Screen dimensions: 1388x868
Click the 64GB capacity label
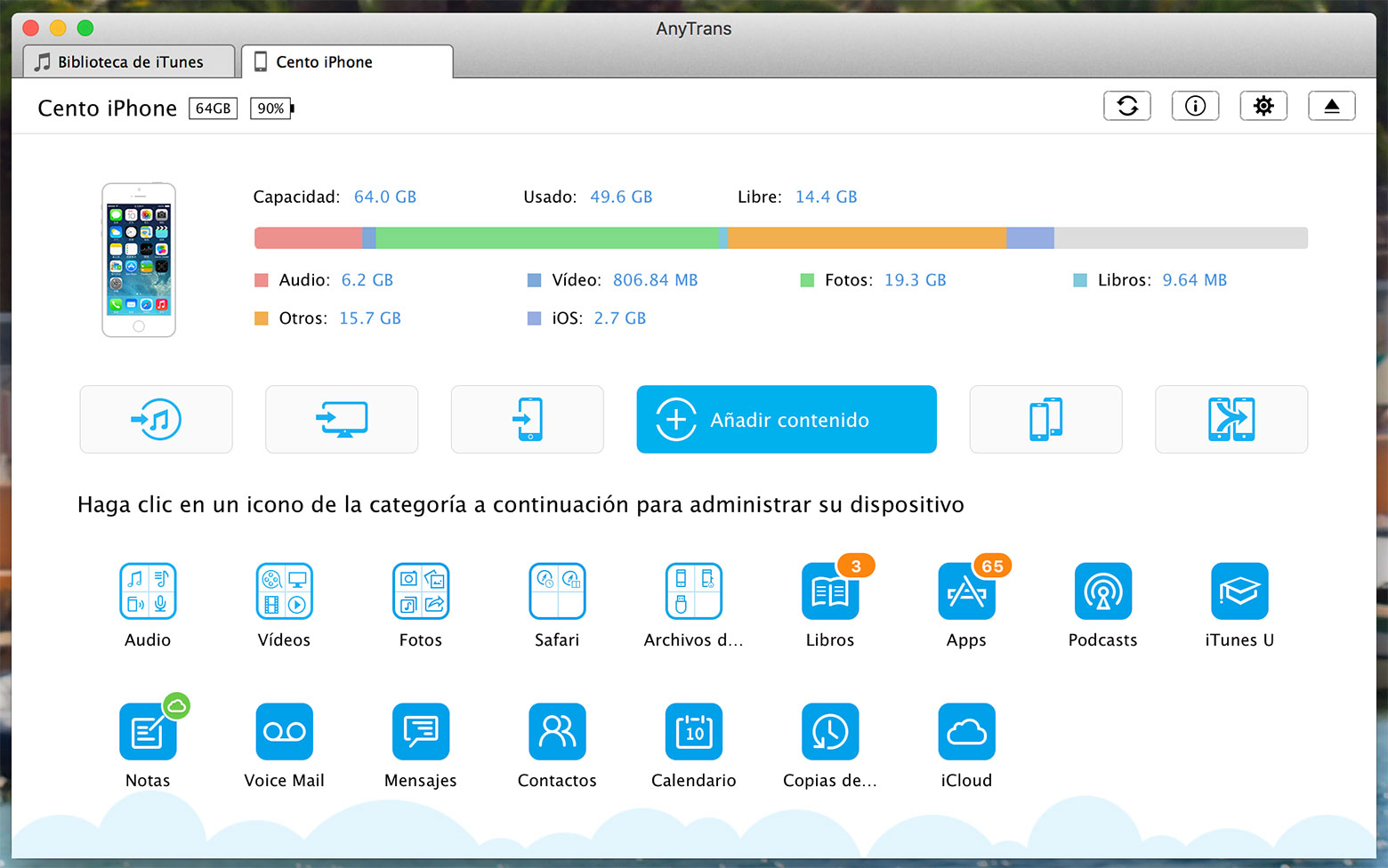[x=214, y=108]
